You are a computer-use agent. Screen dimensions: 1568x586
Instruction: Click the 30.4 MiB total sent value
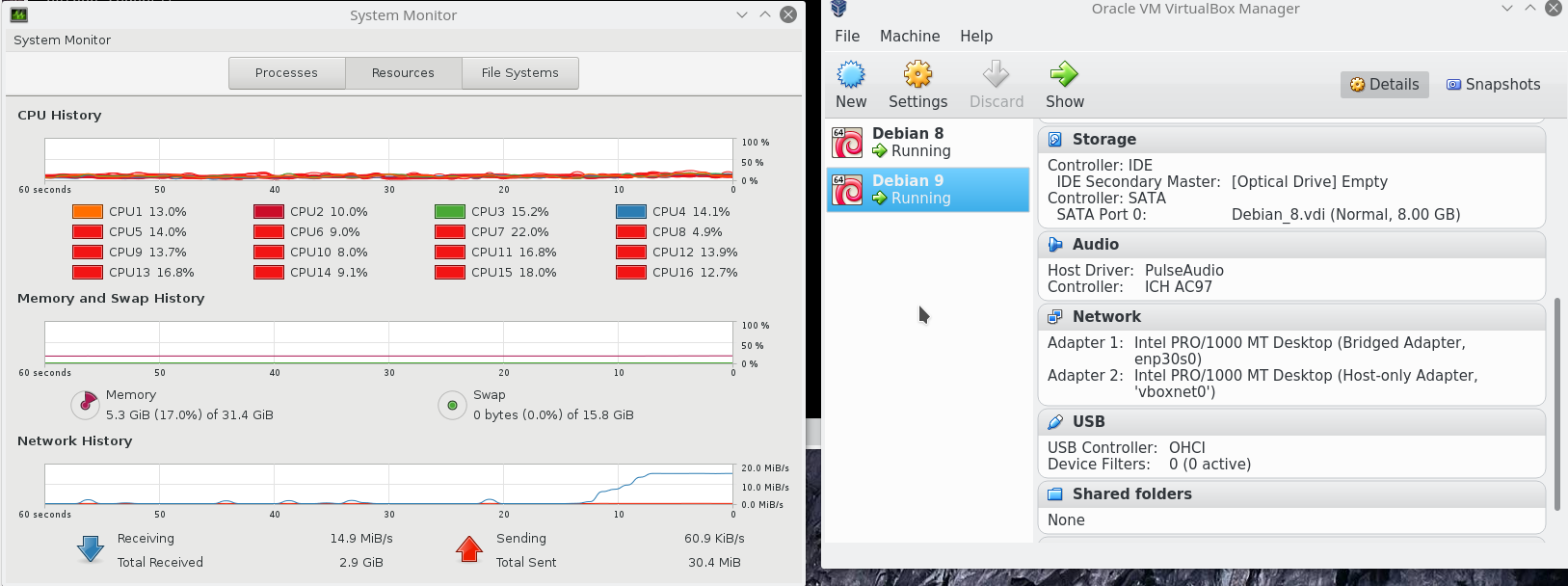tap(714, 563)
